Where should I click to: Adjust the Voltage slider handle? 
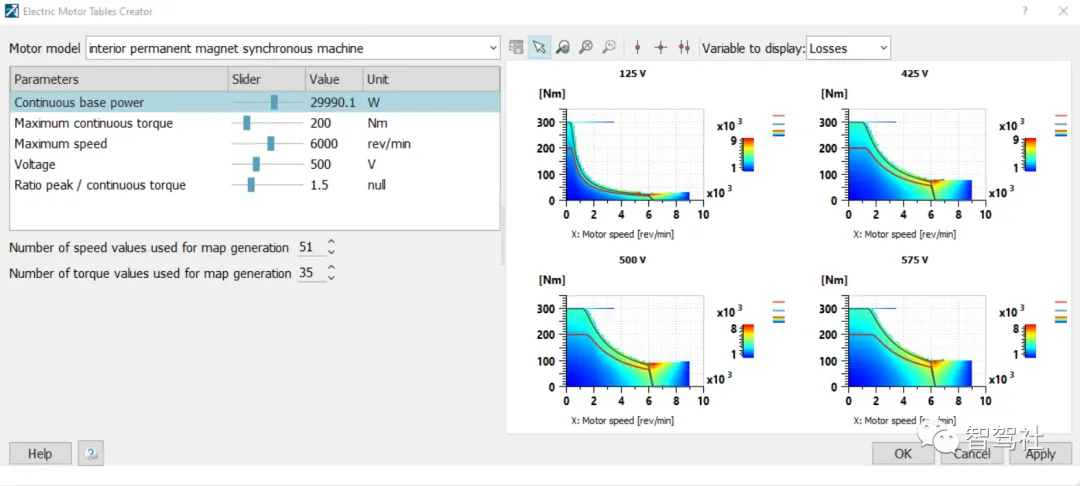[256, 164]
